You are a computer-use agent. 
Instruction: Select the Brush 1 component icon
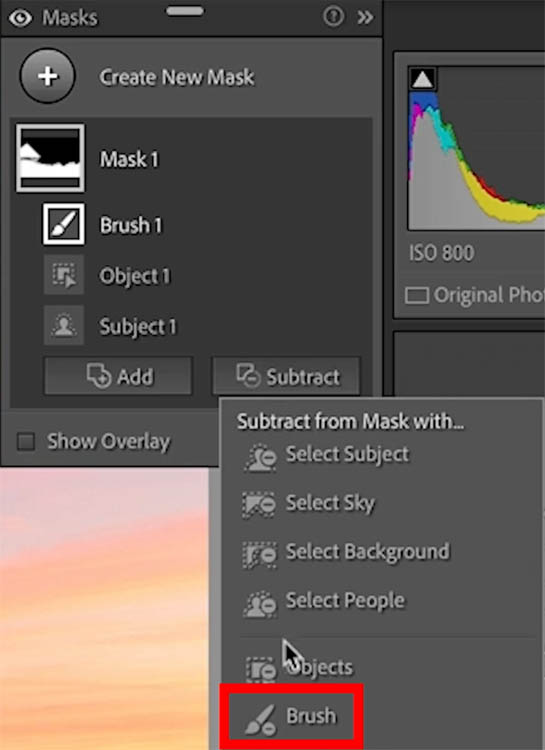point(64,224)
